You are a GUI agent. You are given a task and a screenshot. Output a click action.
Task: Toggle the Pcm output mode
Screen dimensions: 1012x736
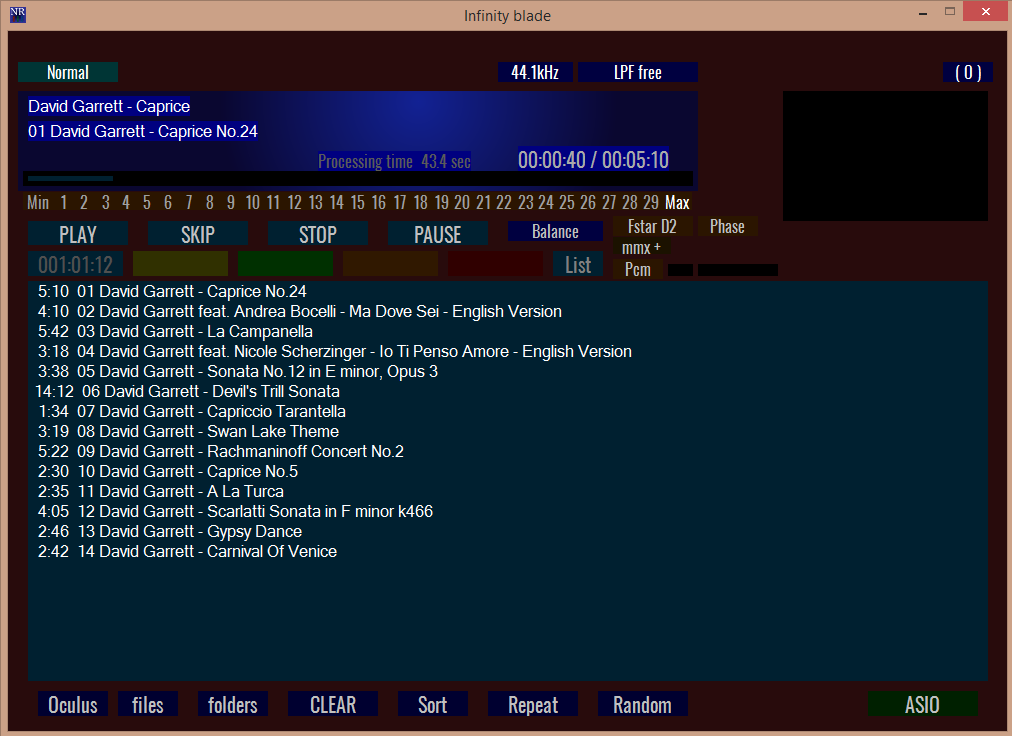coord(638,269)
